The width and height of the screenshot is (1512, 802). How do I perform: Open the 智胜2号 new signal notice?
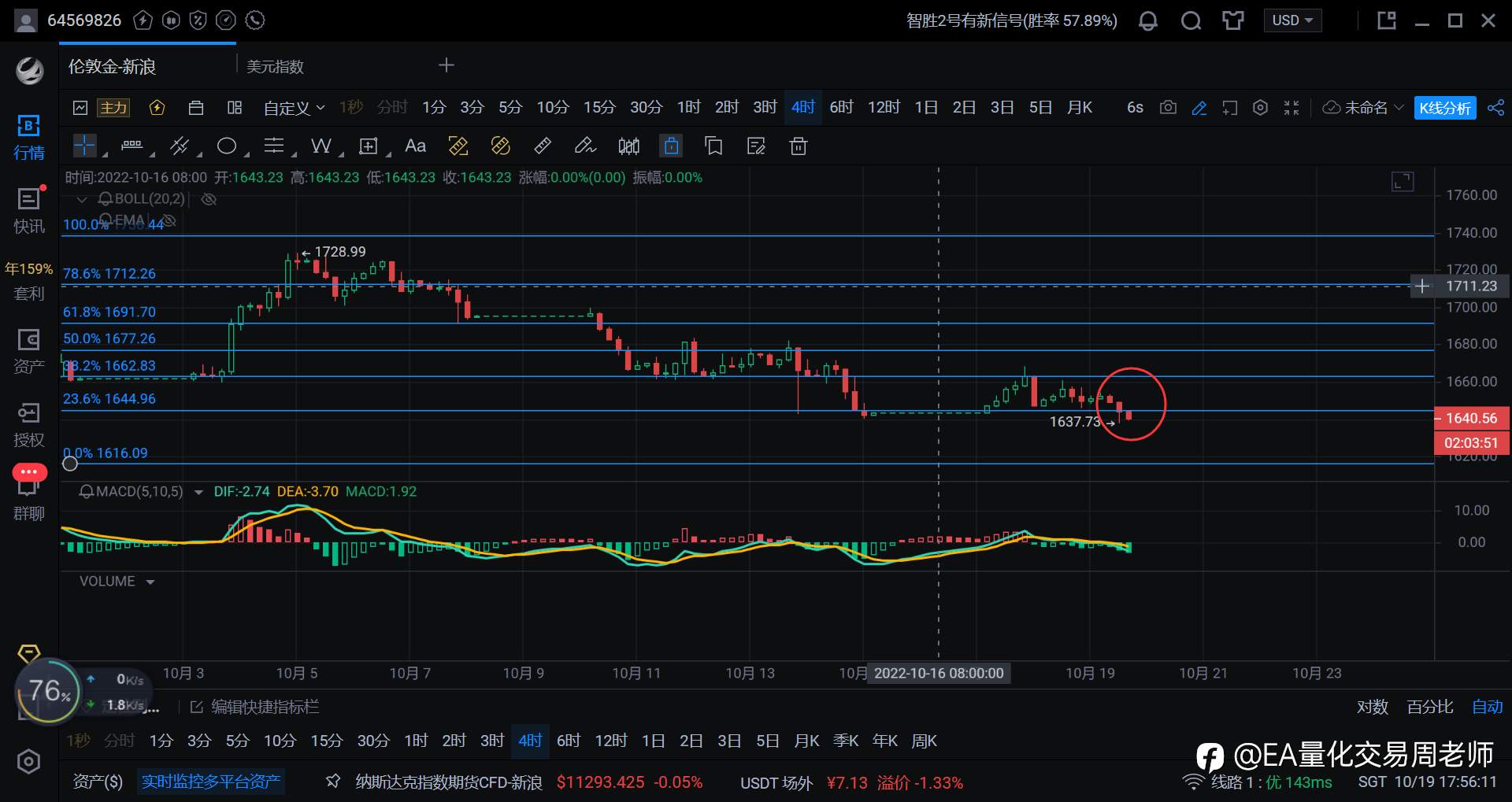point(1012,20)
